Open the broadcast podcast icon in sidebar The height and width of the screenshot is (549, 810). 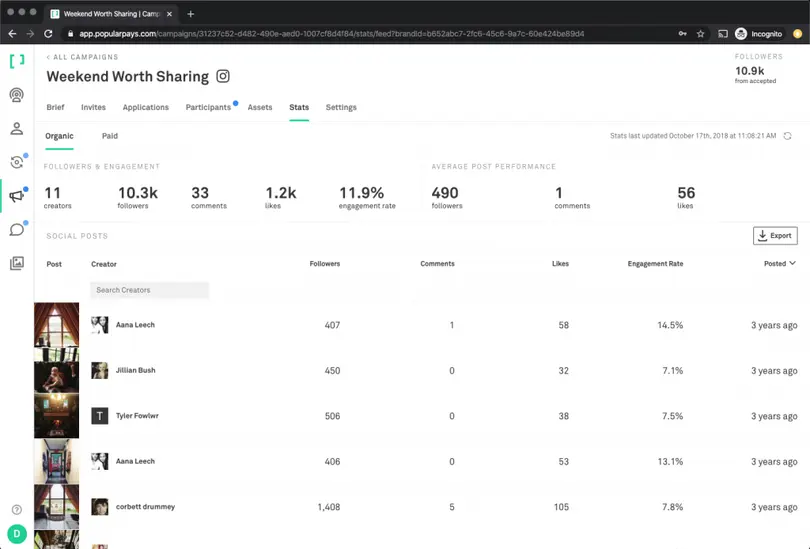[16, 96]
